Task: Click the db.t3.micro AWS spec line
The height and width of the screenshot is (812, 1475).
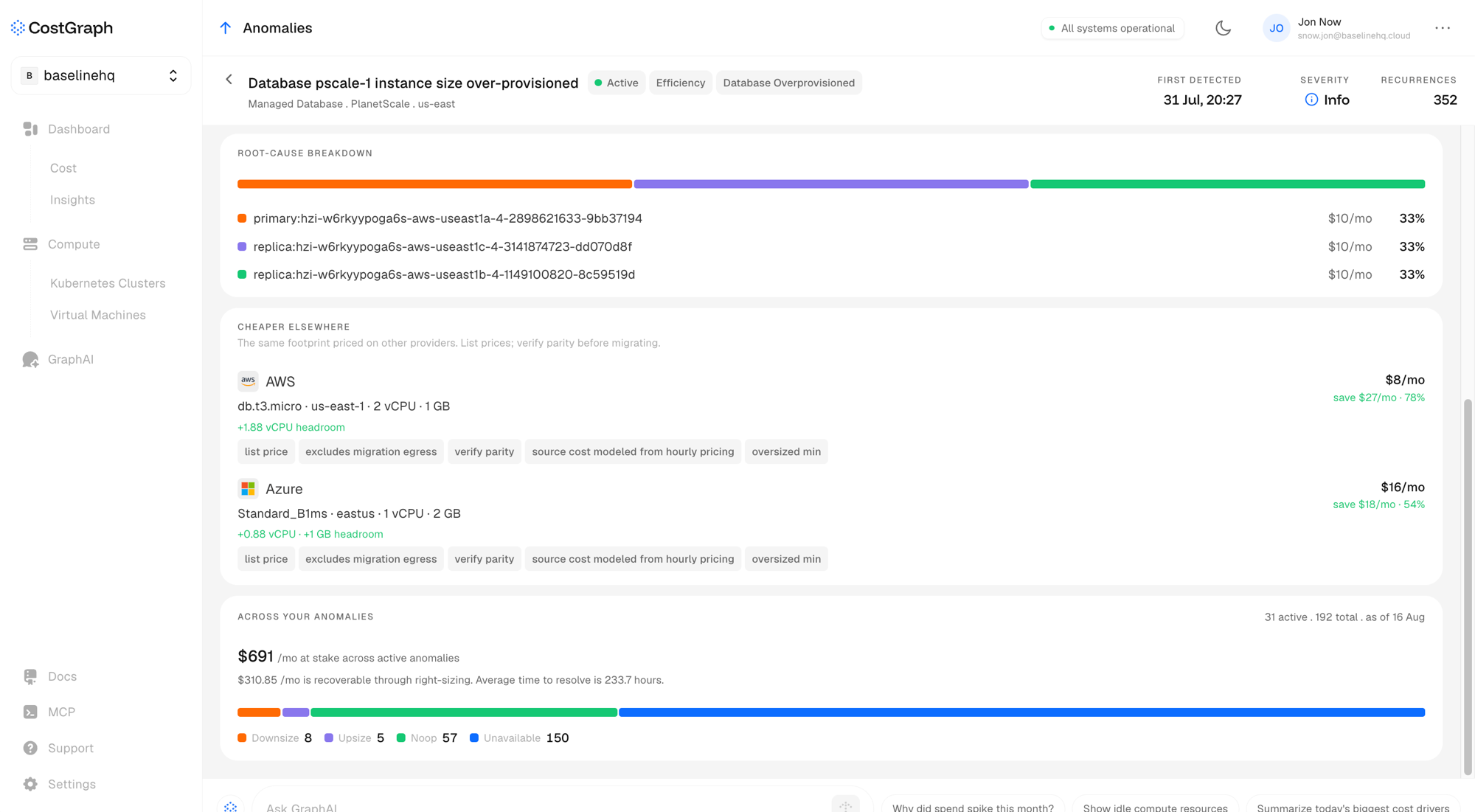Action: pos(344,406)
